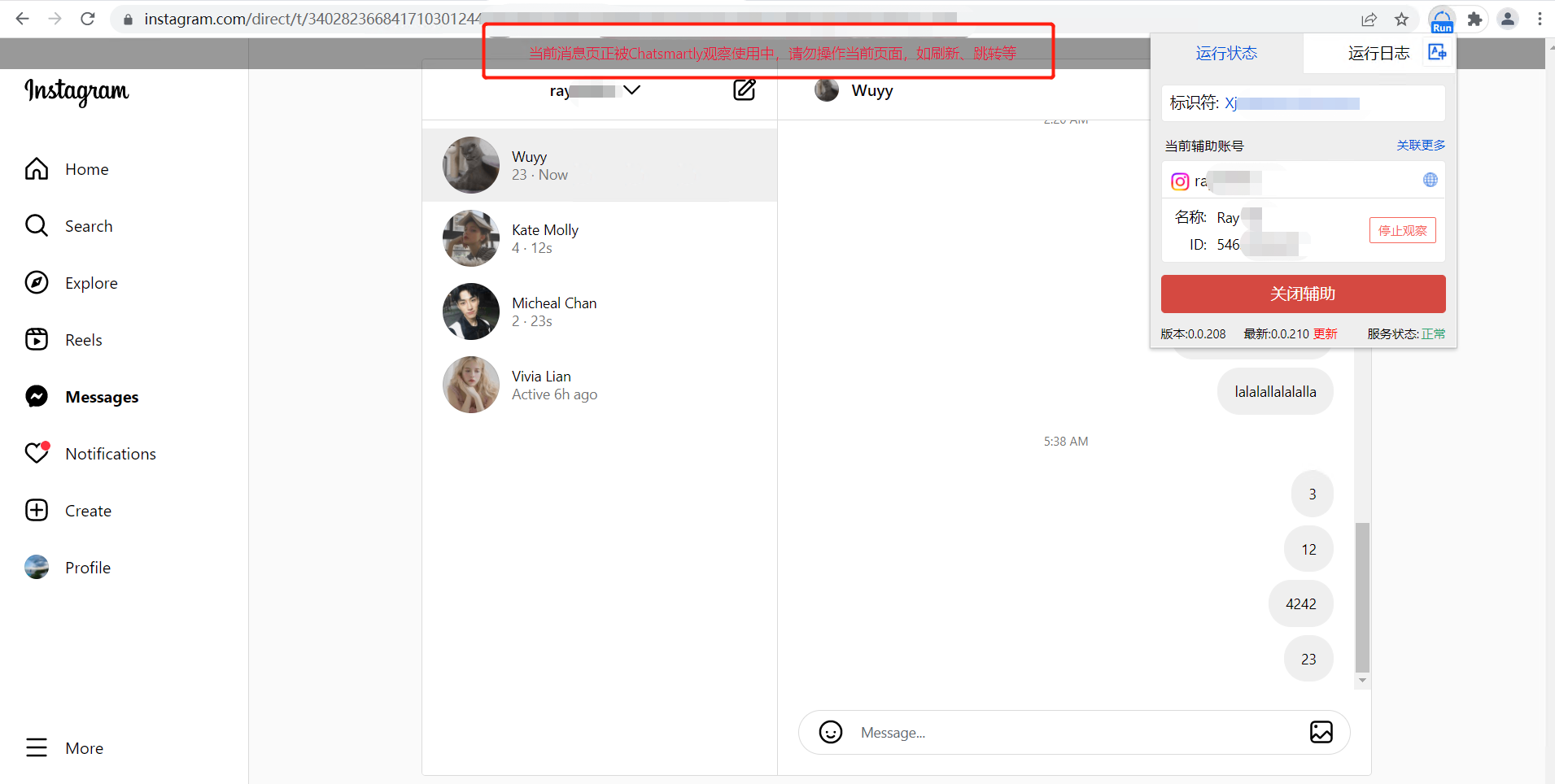
Task: Click the chat scrollbar thumb
Action: click(1362, 598)
